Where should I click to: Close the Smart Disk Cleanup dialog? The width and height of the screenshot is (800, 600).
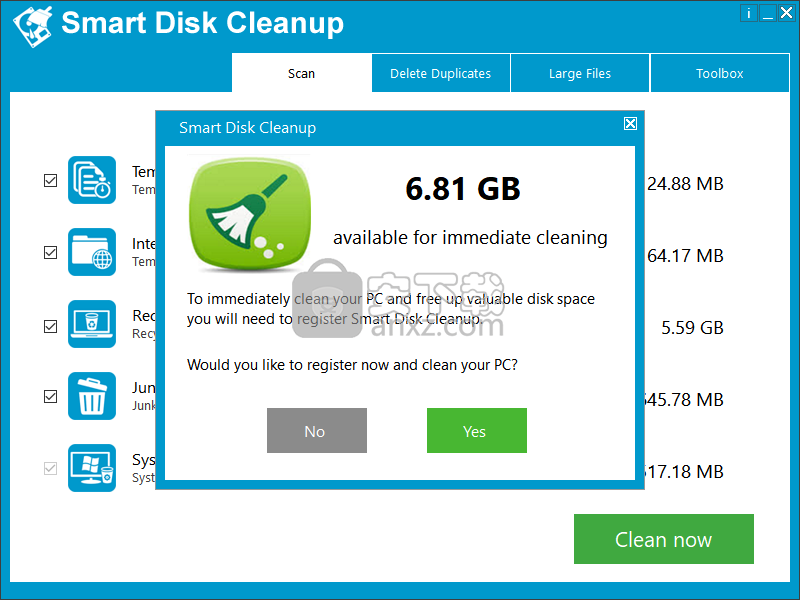pyautogui.click(x=630, y=124)
